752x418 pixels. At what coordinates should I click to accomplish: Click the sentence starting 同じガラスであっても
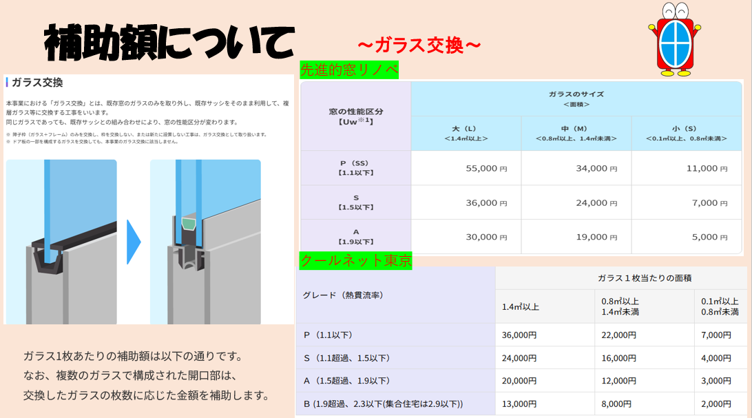[121, 122]
